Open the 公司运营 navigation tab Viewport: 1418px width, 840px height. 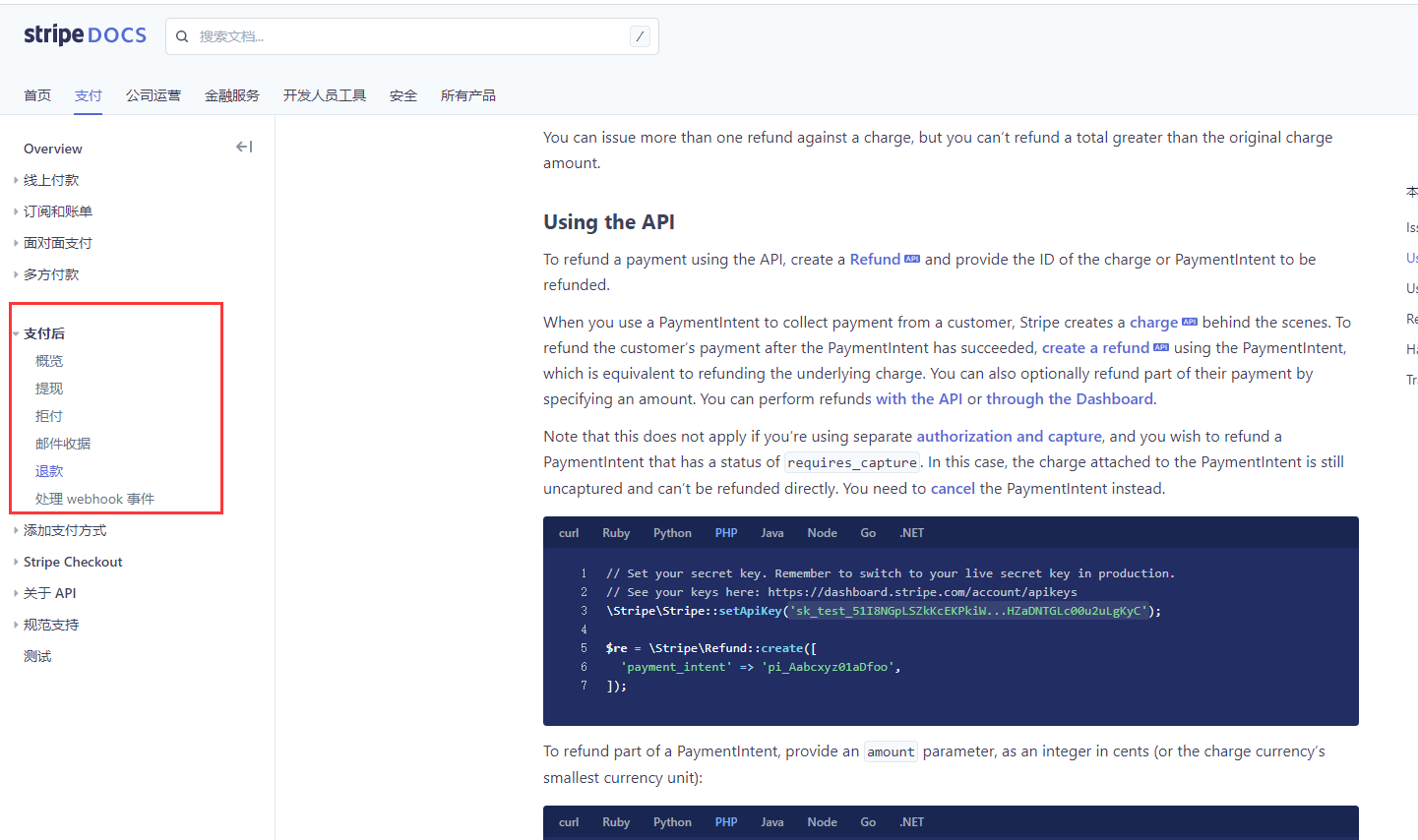[154, 95]
